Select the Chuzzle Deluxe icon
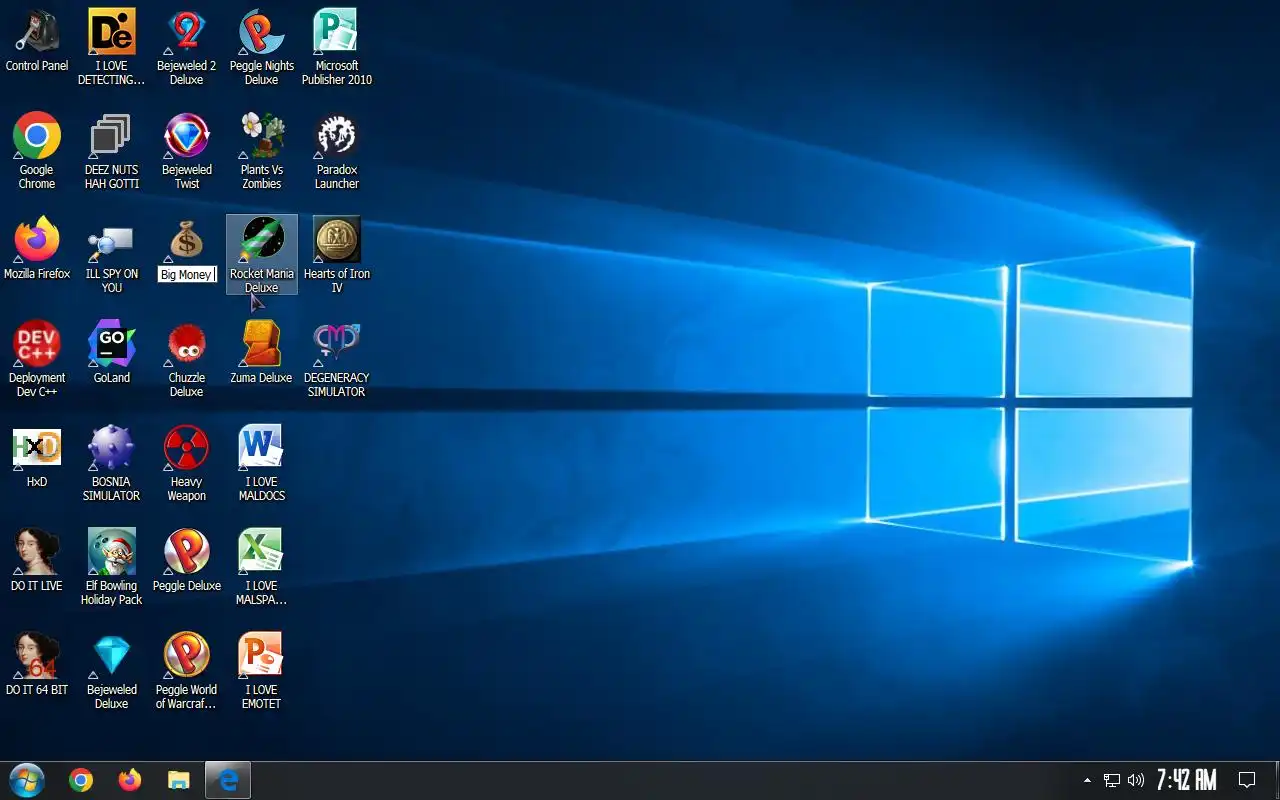This screenshot has height=800, width=1280. click(187, 344)
